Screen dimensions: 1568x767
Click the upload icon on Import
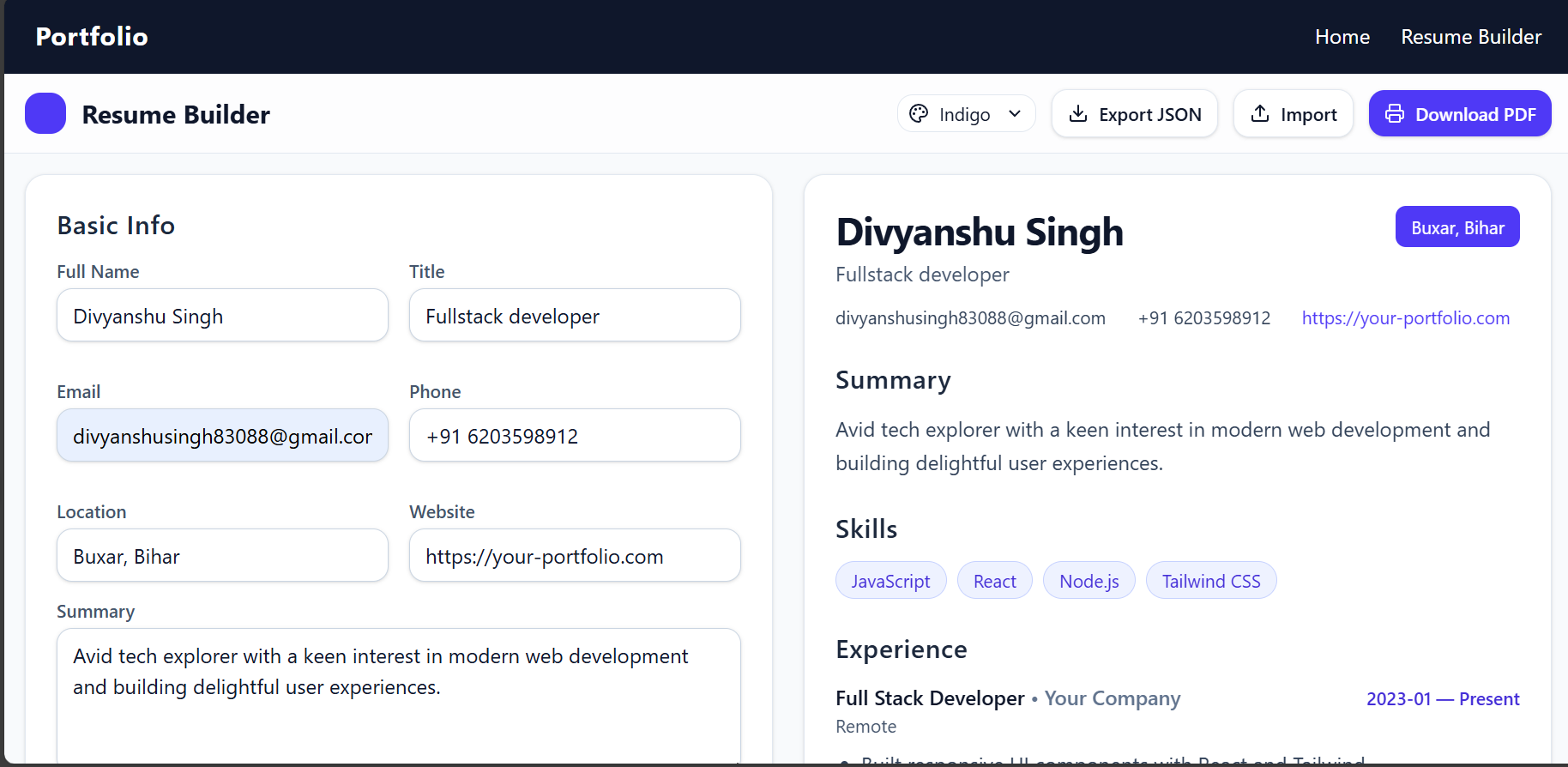click(x=1260, y=114)
